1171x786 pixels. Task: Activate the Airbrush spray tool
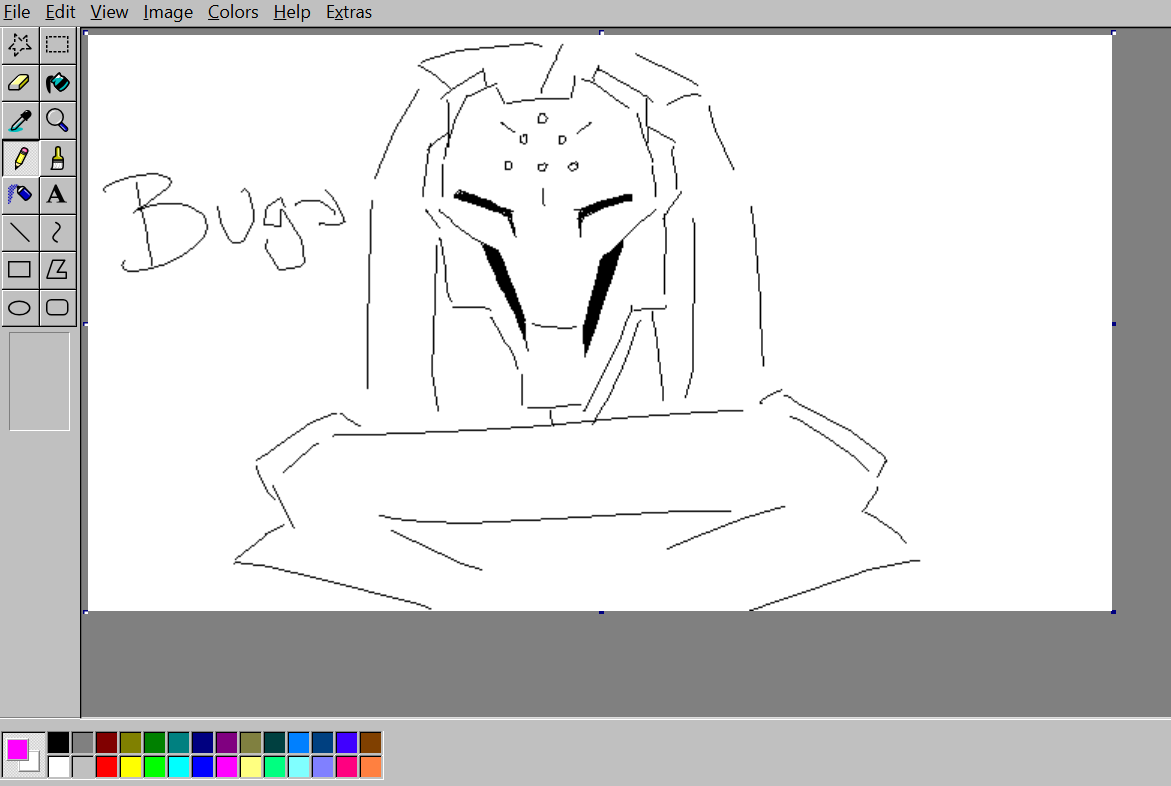pyautogui.click(x=20, y=195)
